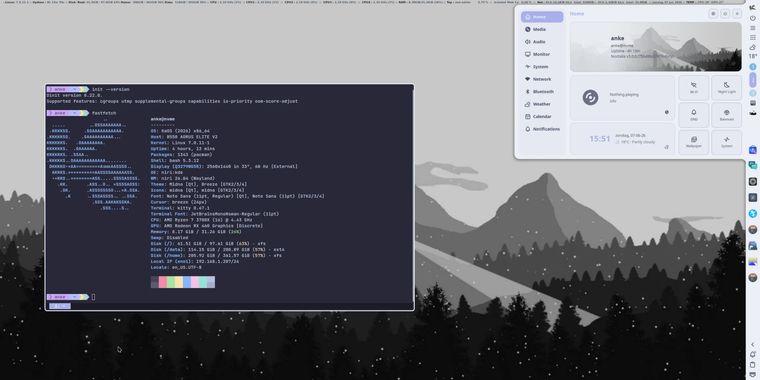Click the disc icon in media card
The image size is (760, 380).
pyautogui.click(x=590, y=97)
